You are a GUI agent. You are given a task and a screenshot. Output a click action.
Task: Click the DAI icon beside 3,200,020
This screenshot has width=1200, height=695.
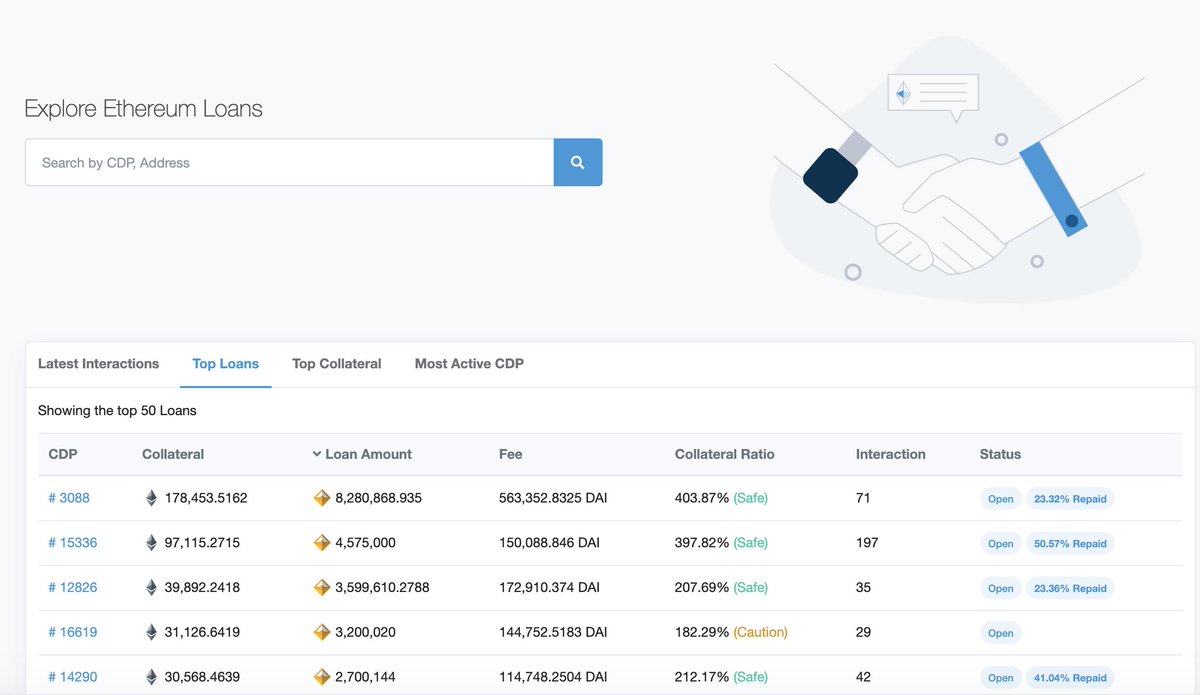tap(322, 632)
